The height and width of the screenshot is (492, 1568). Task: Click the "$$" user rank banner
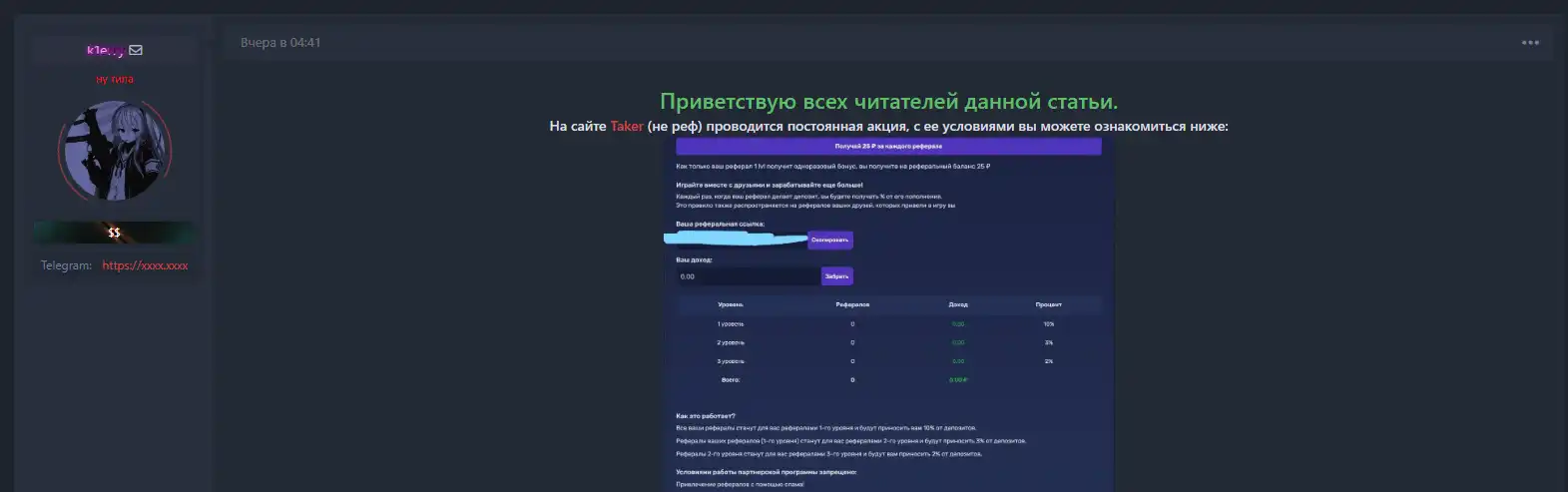coord(115,233)
